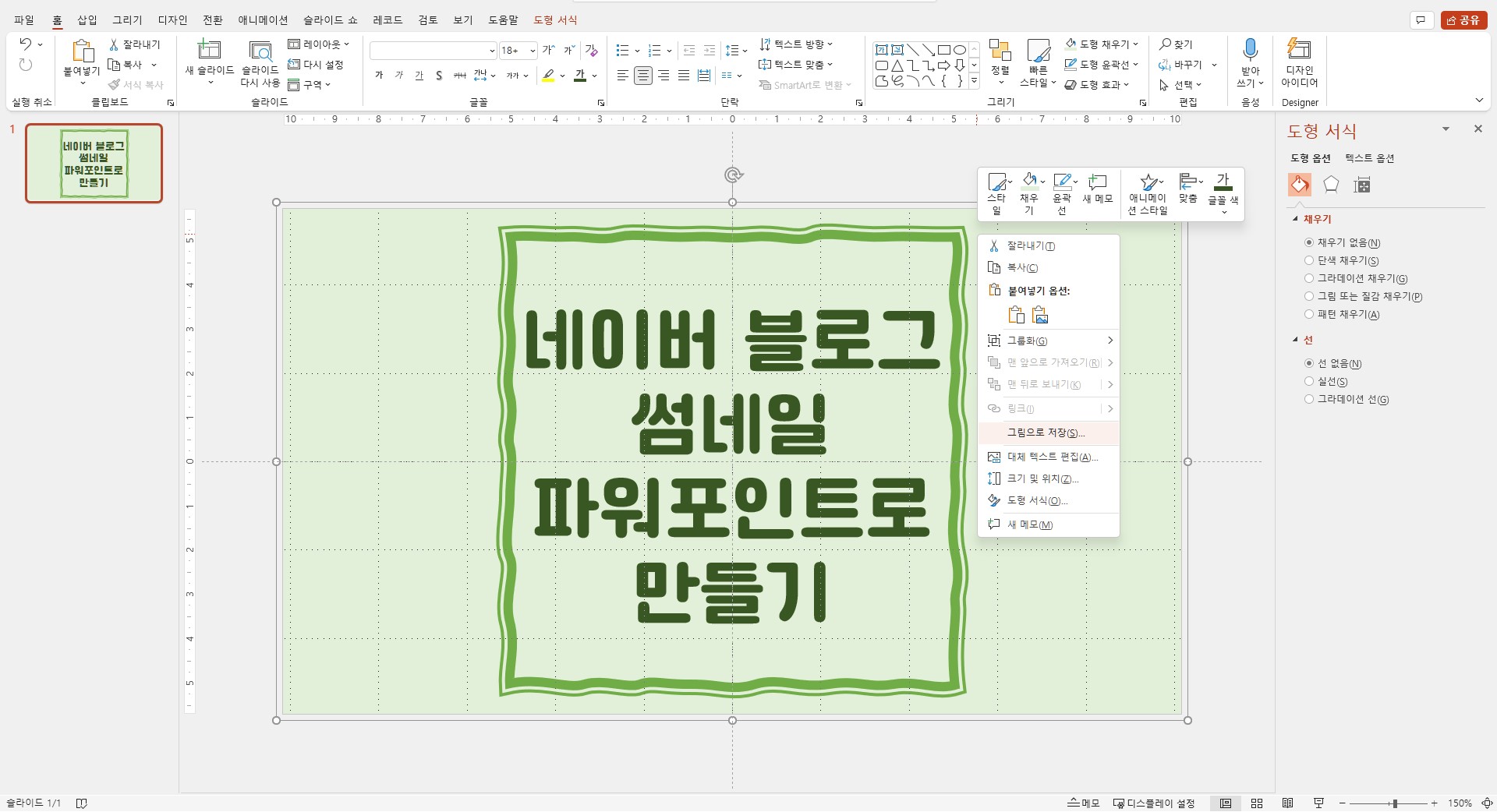
Task: Choose Edit Alt Text (대체 텍스트 편집) menu item
Action: (x=1049, y=457)
